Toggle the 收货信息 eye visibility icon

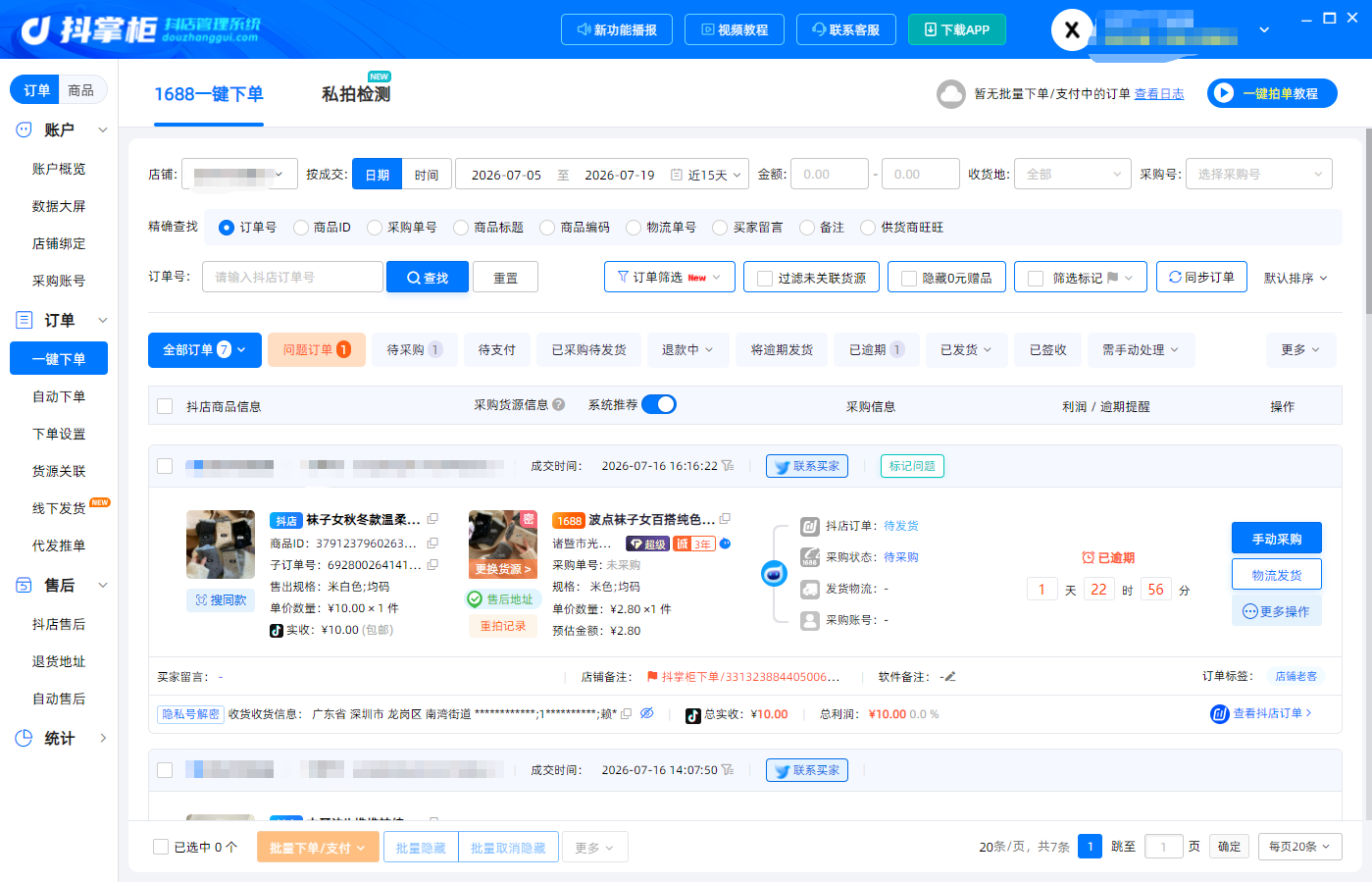point(647,713)
